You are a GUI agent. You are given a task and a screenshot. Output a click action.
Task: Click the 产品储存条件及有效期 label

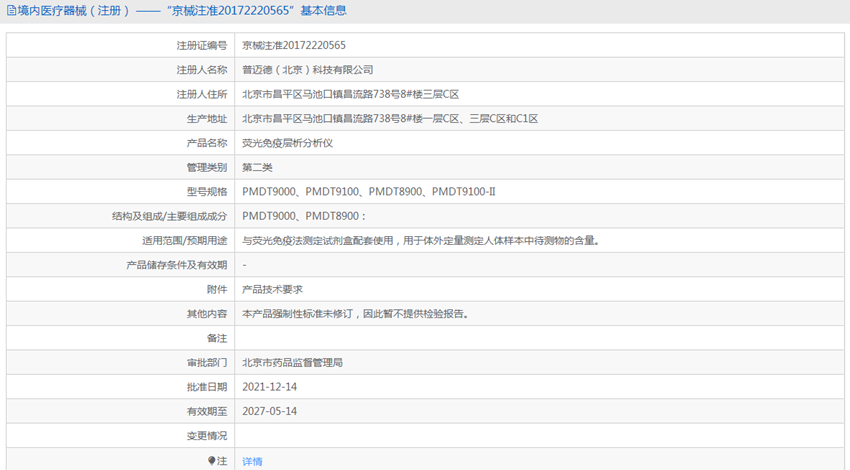pos(177,265)
